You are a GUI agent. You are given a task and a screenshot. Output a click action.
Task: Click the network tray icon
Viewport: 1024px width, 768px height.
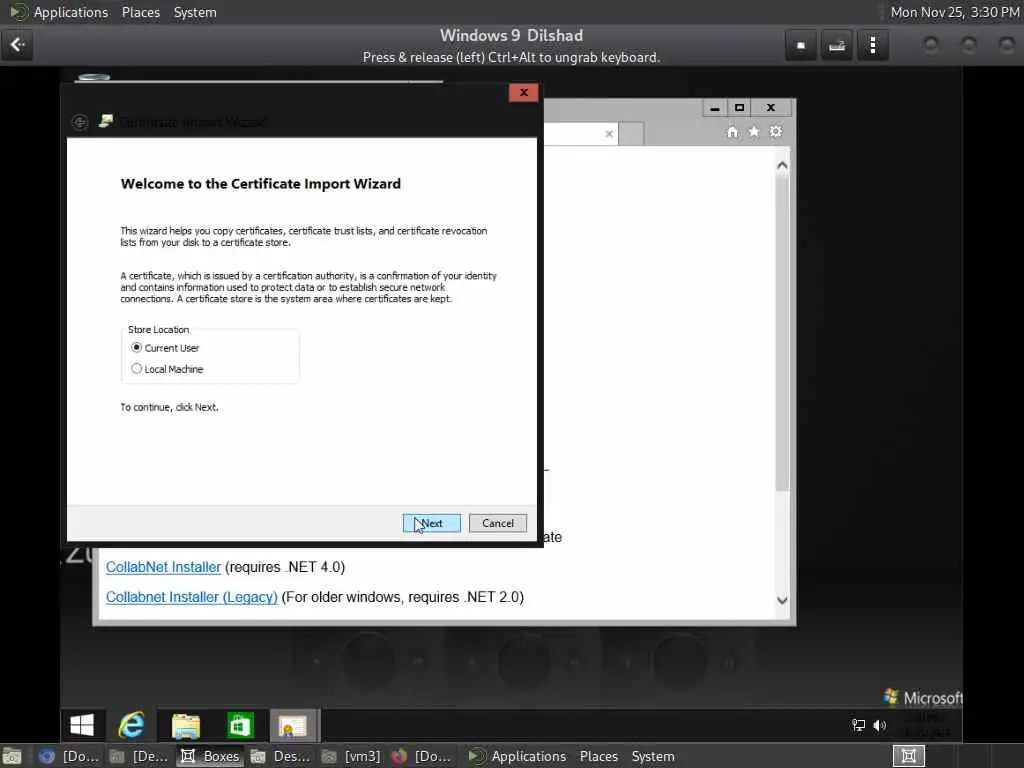858,726
